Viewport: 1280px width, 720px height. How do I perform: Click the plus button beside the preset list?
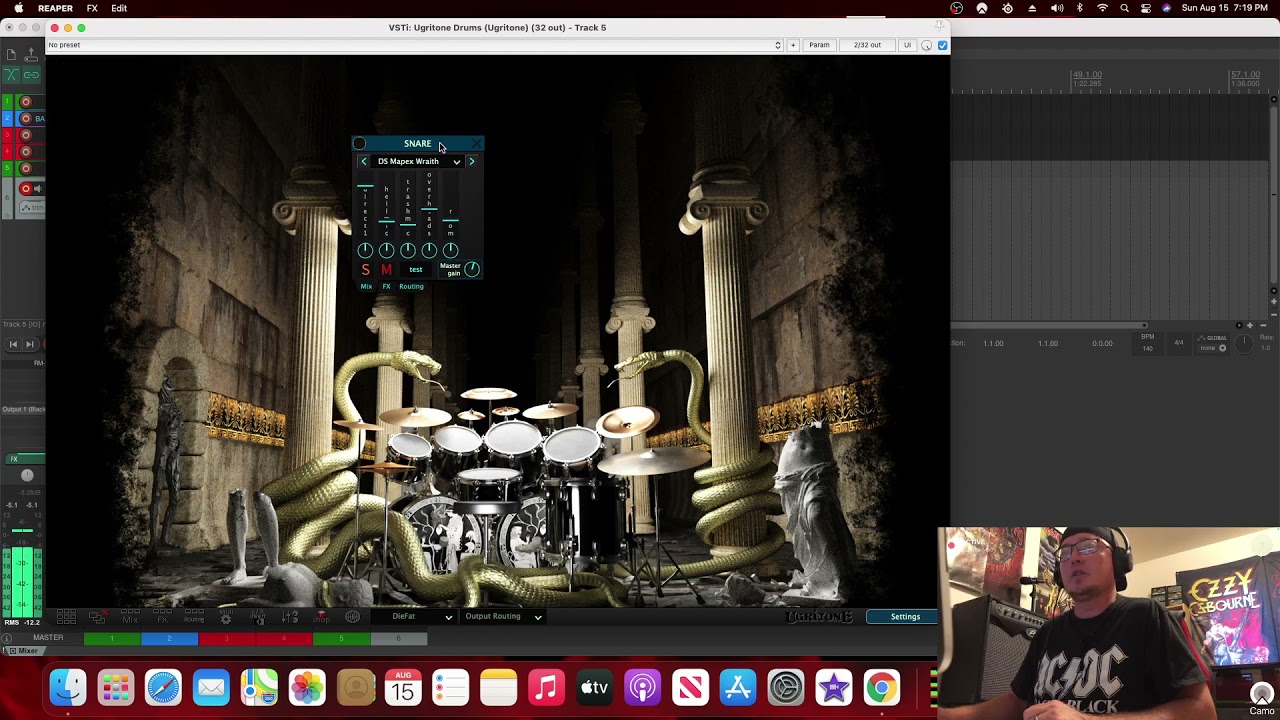(x=793, y=45)
